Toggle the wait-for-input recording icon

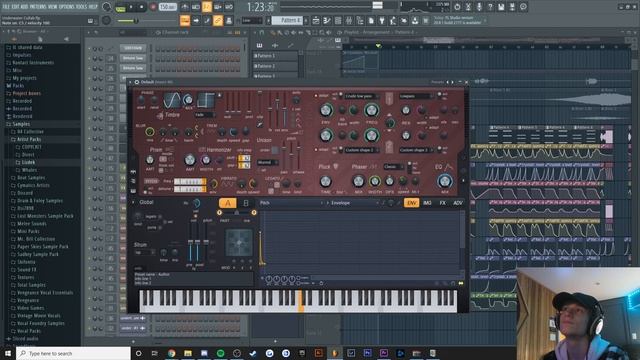click(x=196, y=7)
